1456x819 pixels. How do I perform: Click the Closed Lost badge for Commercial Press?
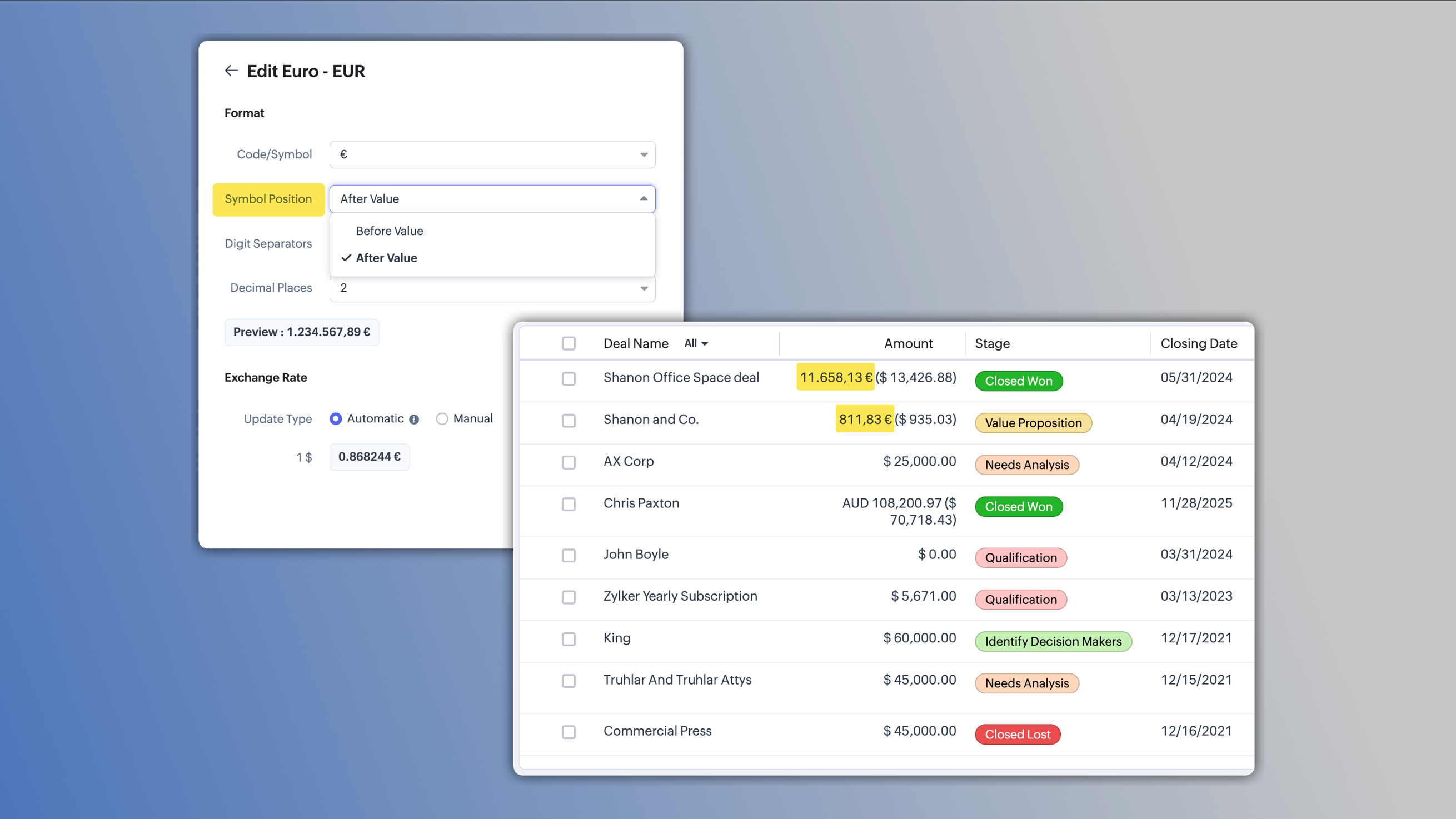pyautogui.click(x=1017, y=734)
